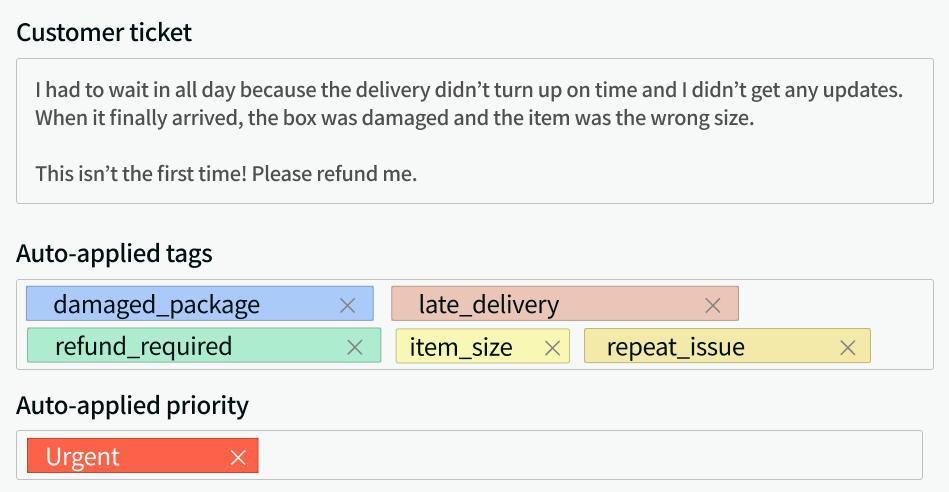Dismiss the refund_required tag via its X
The width and height of the screenshot is (949, 492).
(354, 347)
